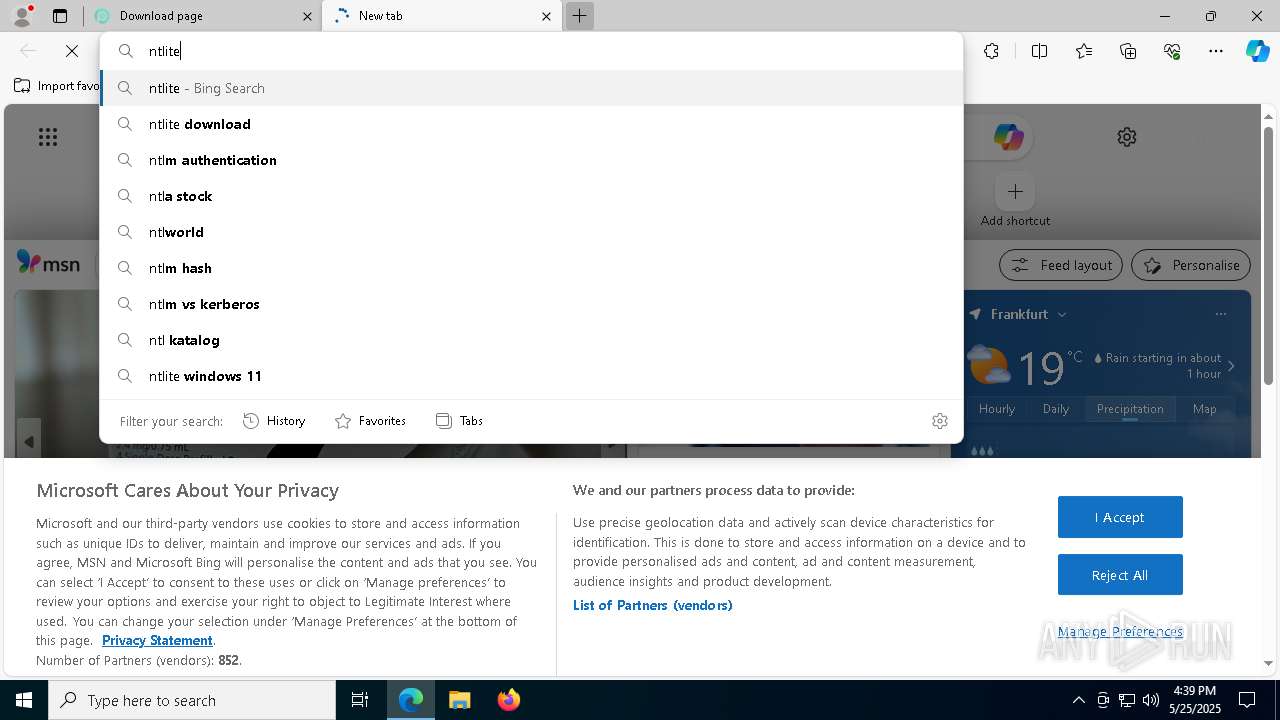
Task: Choose the 'ntlite download' suggestion
Action: [531, 124]
